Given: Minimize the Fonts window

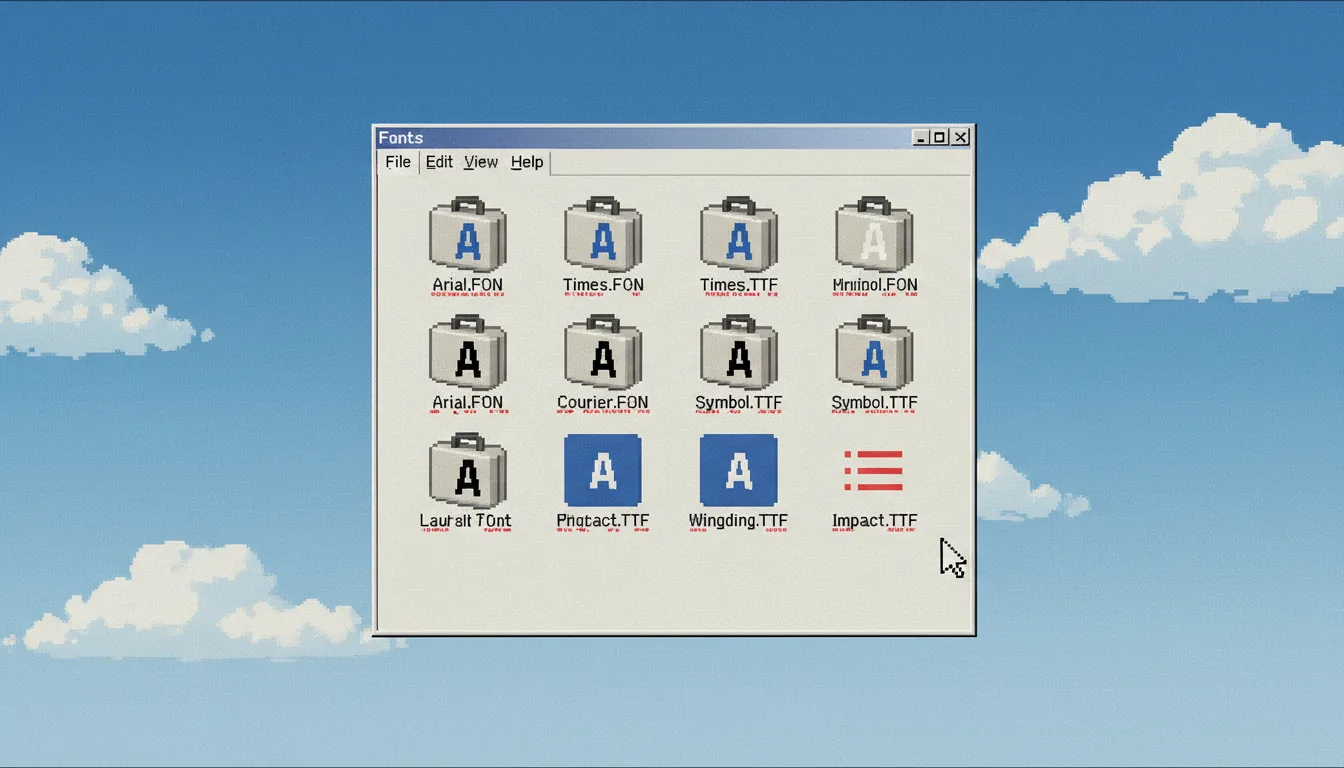Looking at the screenshot, I should (x=921, y=137).
